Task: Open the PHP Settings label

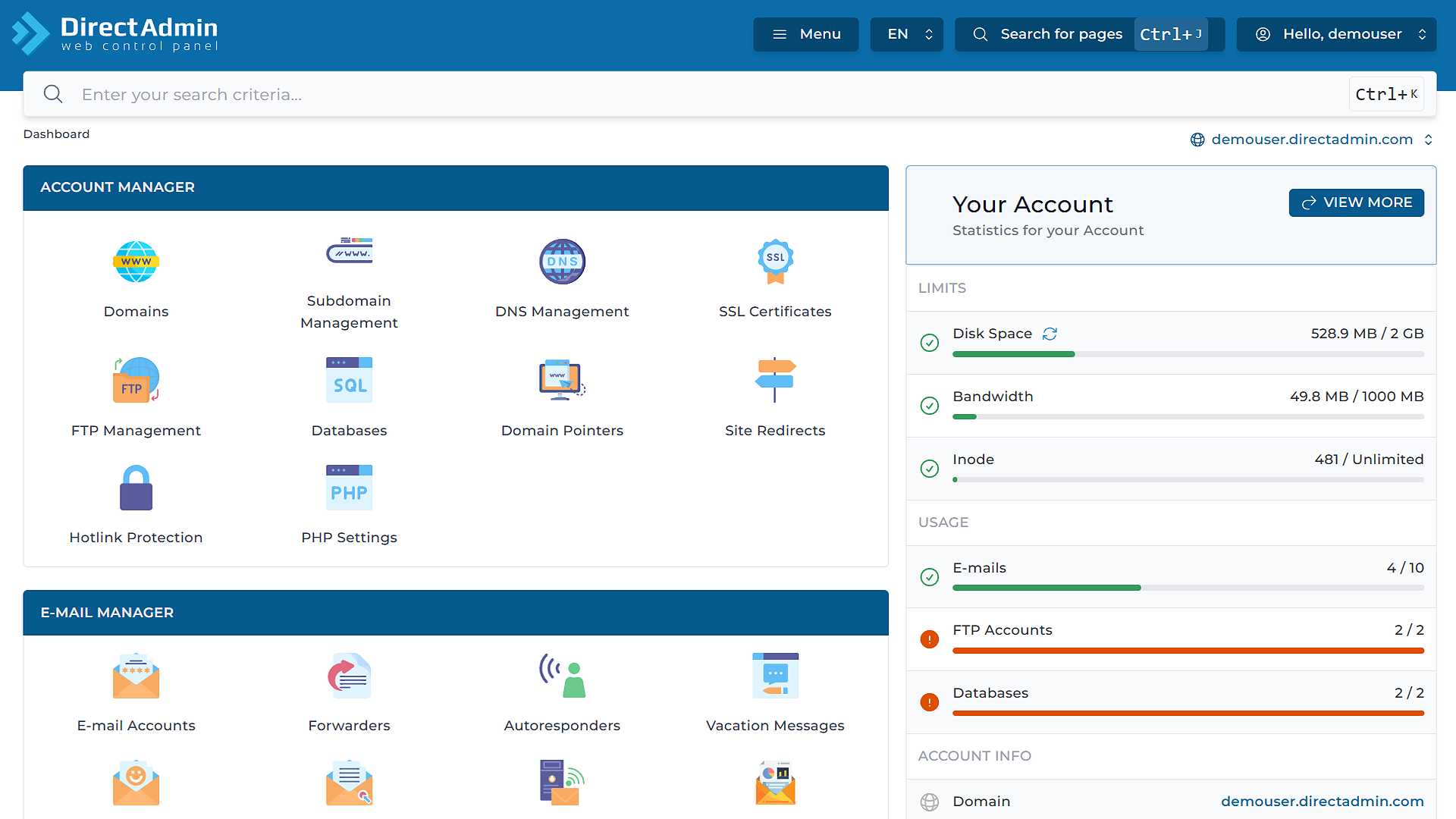Action: (349, 538)
